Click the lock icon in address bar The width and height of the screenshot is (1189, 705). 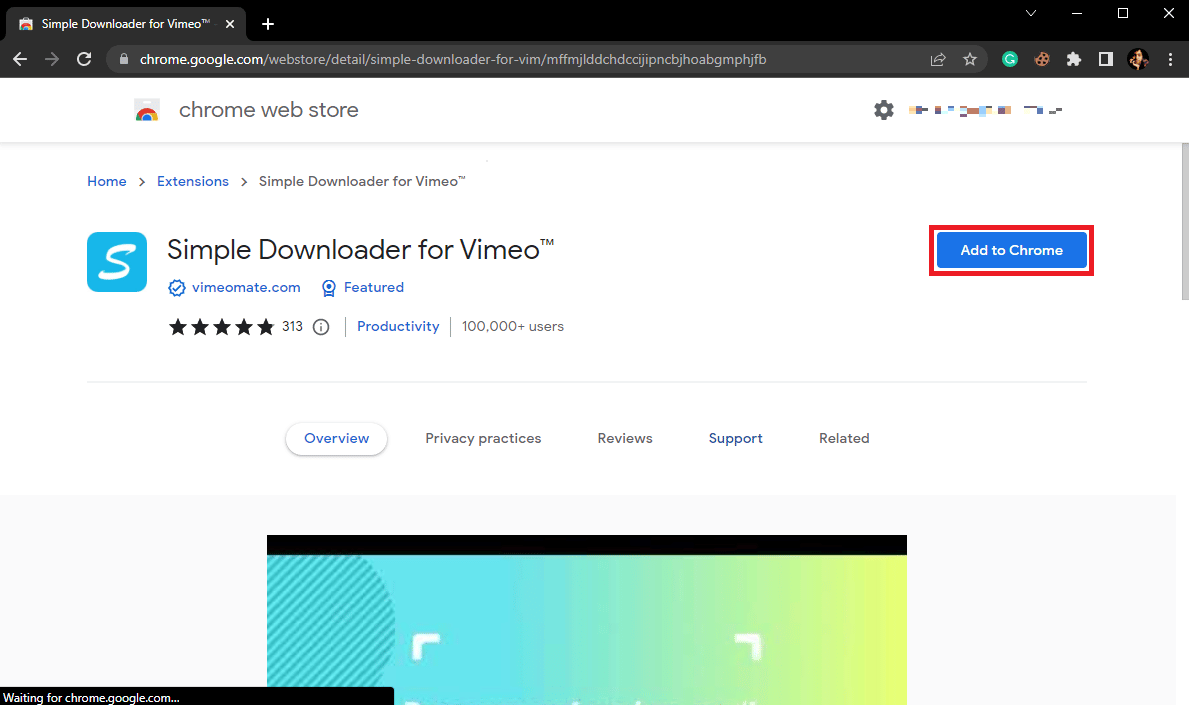click(124, 59)
